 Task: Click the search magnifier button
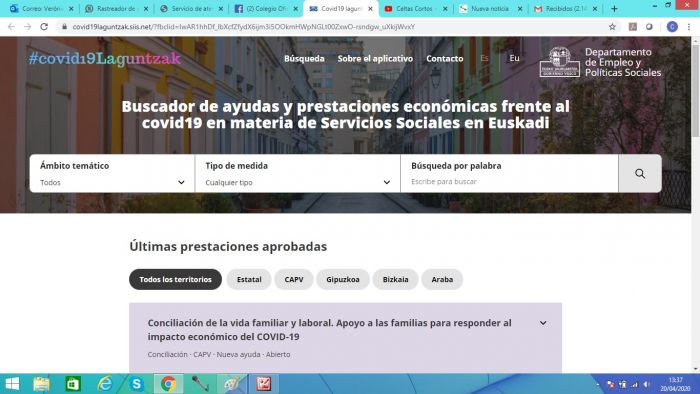pos(640,174)
